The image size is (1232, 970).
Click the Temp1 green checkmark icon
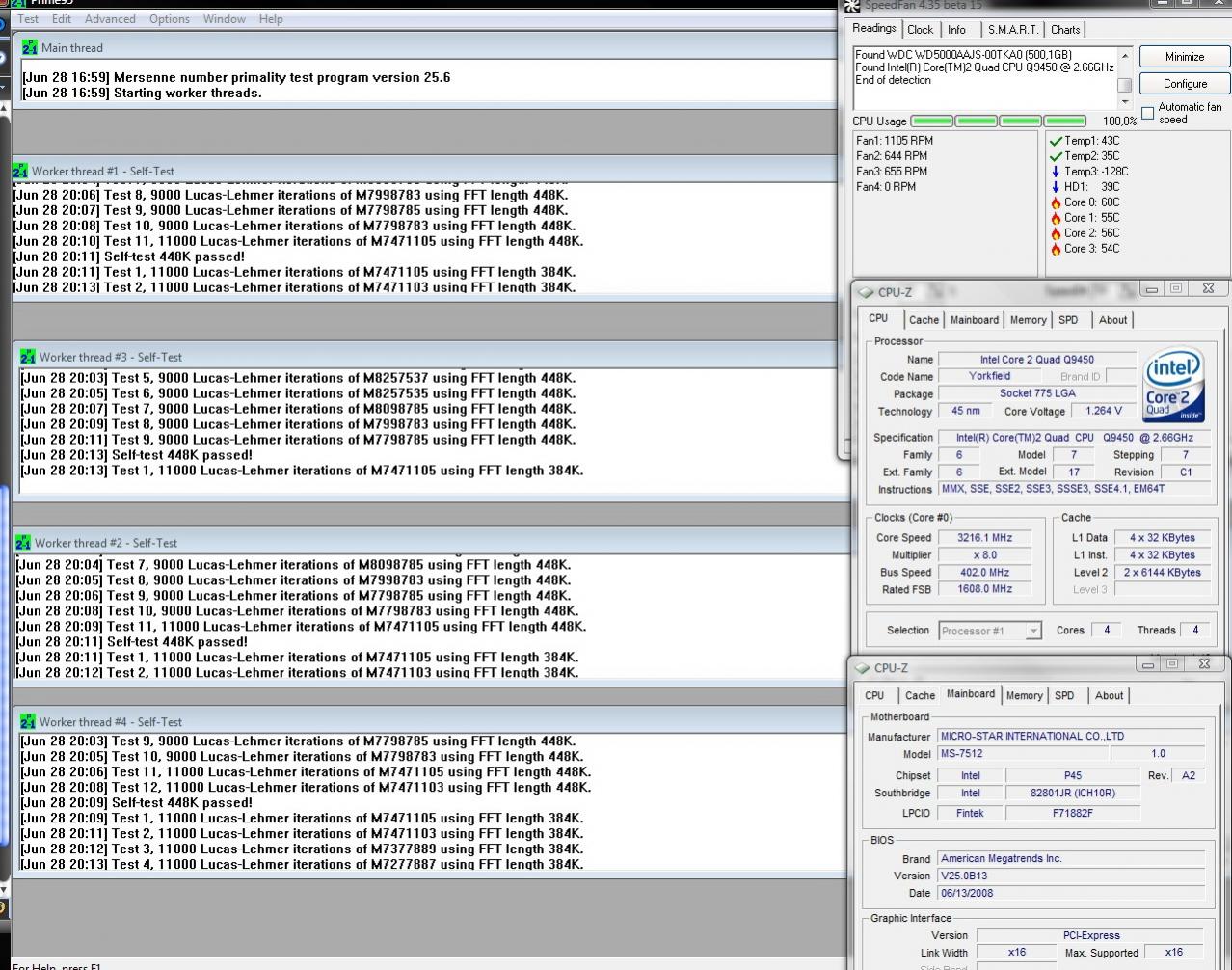click(x=1056, y=141)
